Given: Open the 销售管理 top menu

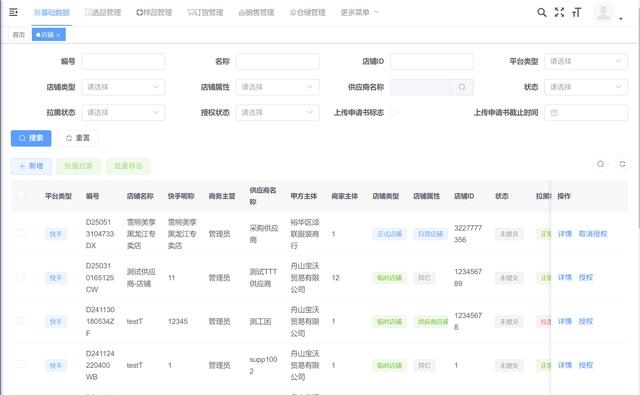Looking at the screenshot, I should pyautogui.click(x=256, y=13).
